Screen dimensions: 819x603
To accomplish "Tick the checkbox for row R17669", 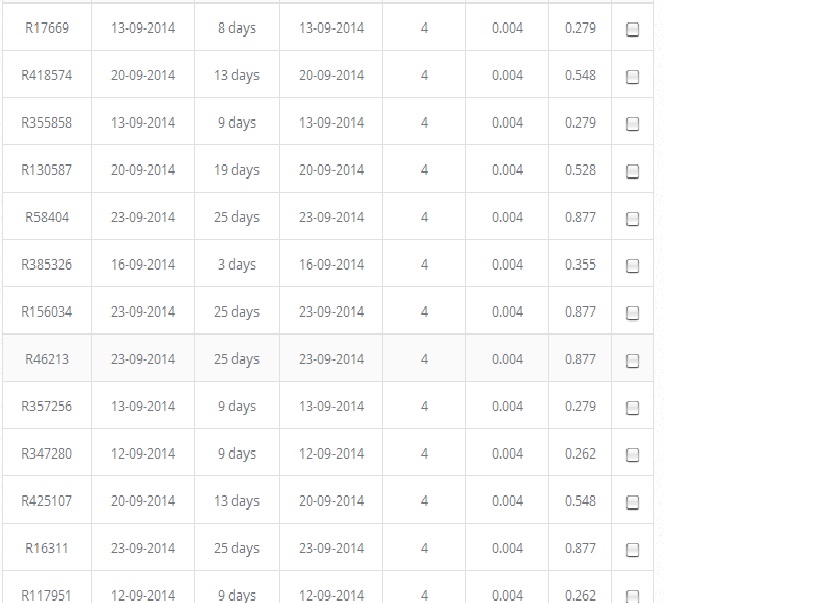I will 632,30.
